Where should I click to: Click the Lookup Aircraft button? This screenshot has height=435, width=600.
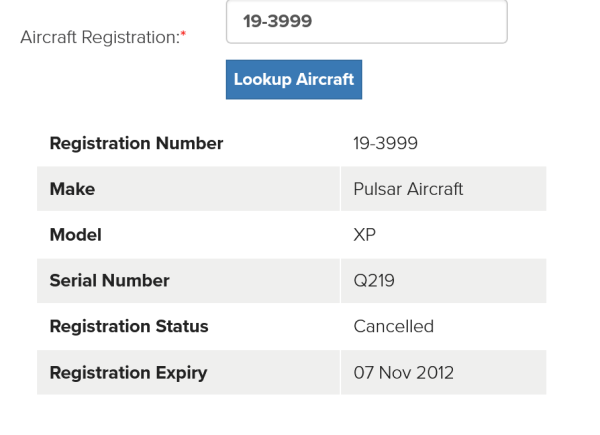tap(294, 80)
